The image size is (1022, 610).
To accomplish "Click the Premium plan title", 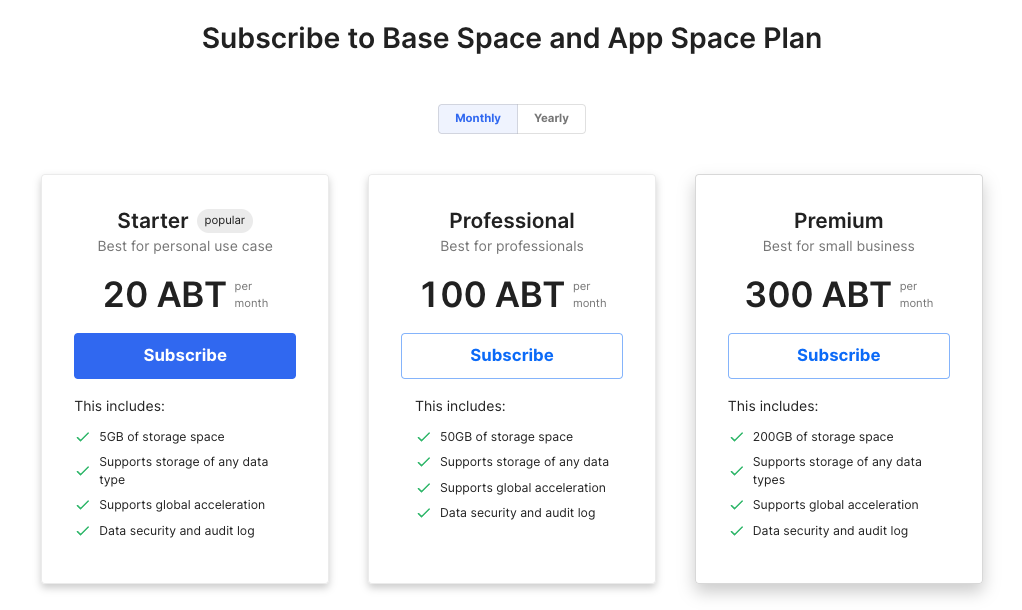I will (838, 221).
